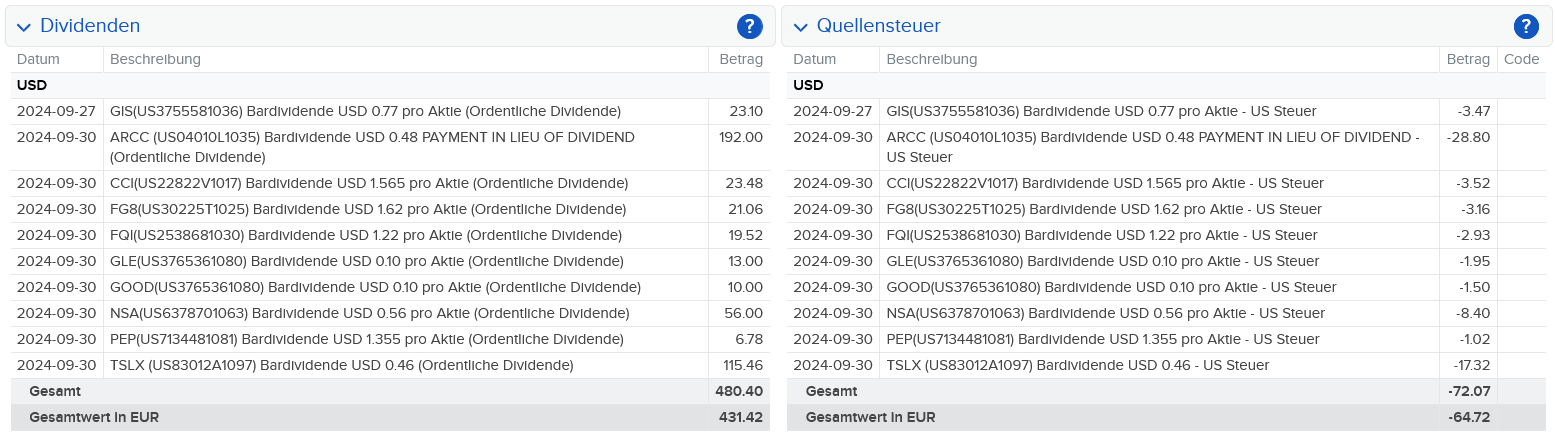The width and height of the screenshot is (1555, 435).
Task: Select the ARCC dividend row of 192.00
Action: tap(390, 147)
